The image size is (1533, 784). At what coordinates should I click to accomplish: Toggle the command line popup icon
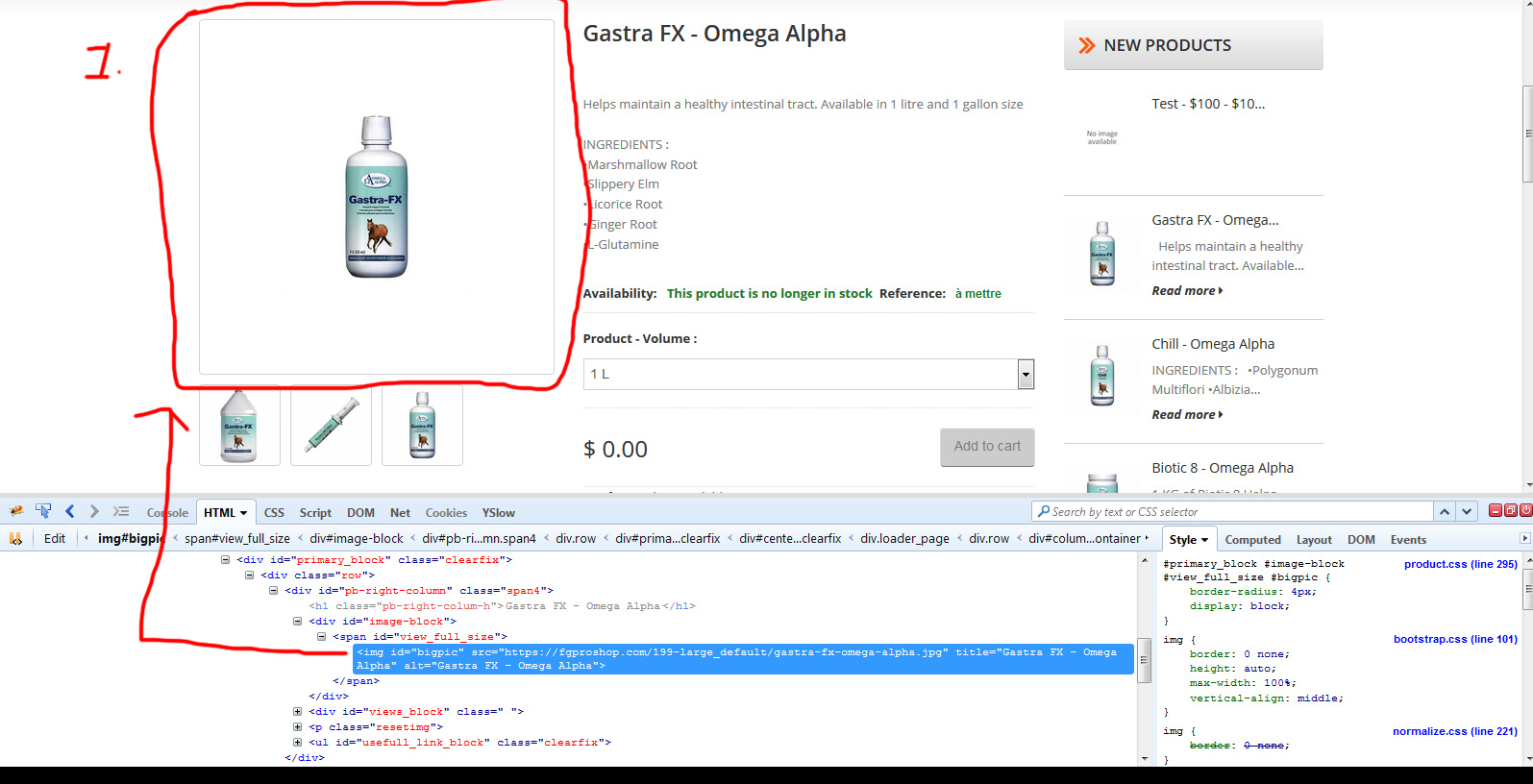tap(120, 511)
